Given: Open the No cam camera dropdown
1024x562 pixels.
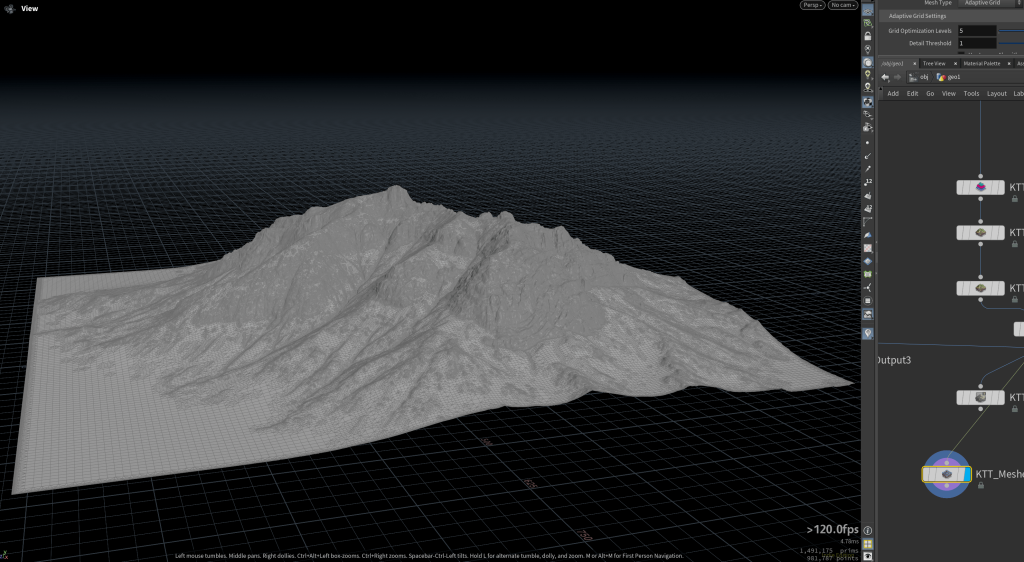Looking at the screenshot, I should tap(842, 5).
